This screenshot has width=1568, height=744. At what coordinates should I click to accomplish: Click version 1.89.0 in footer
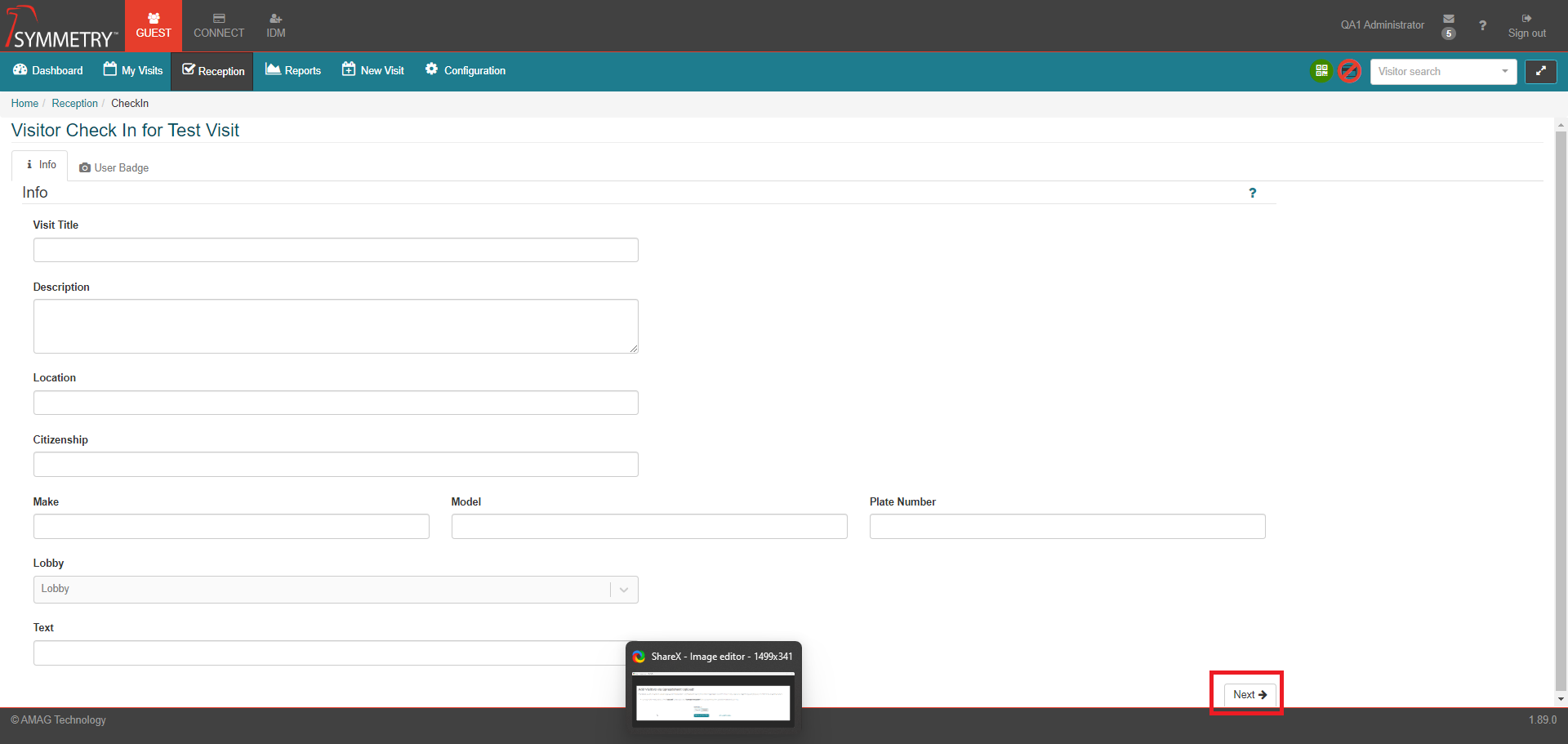pyautogui.click(x=1543, y=720)
